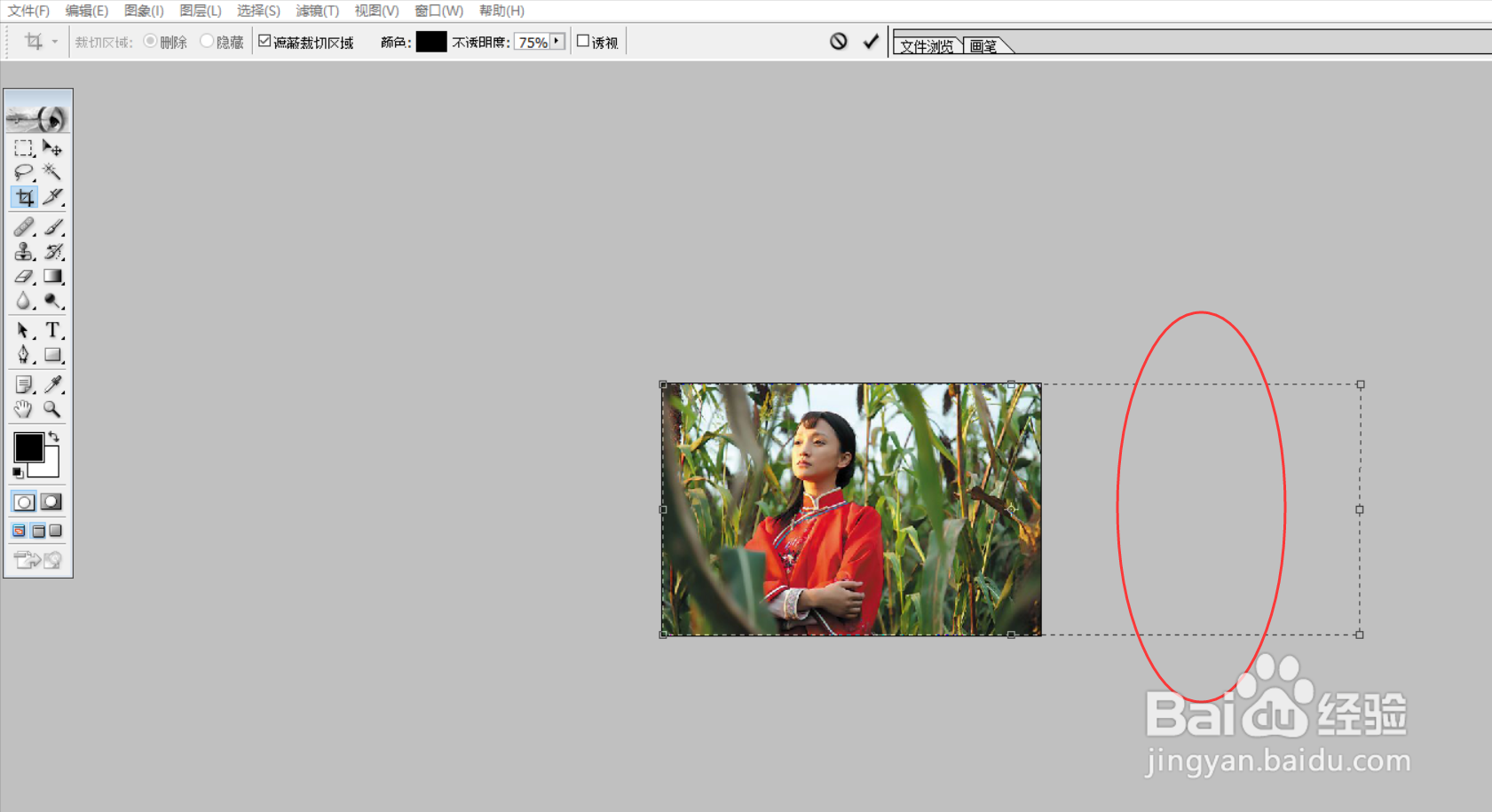This screenshot has width=1492, height=812.
Task: Switch to the 文件浏览 tab
Action: click(927, 46)
